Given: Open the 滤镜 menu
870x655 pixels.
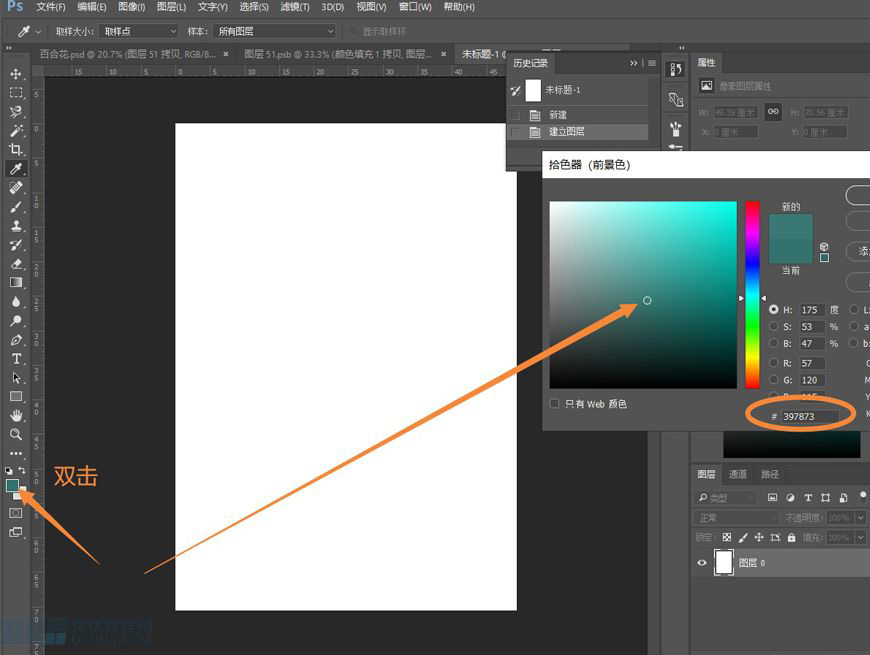Looking at the screenshot, I should [293, 7].
